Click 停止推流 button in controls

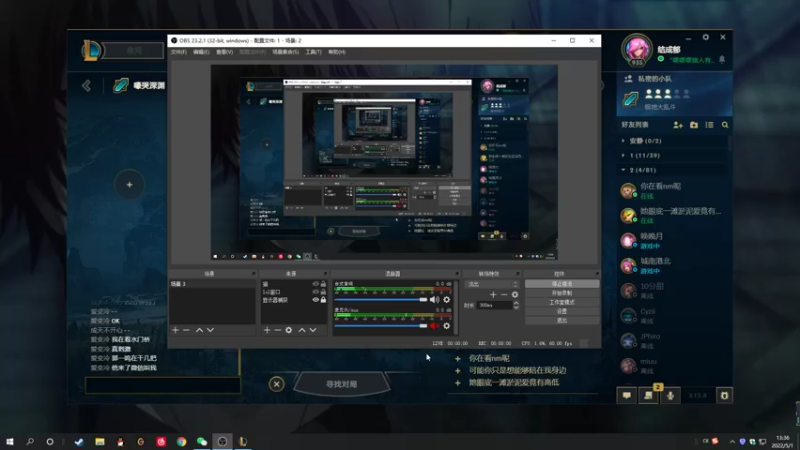coord(562,284)
